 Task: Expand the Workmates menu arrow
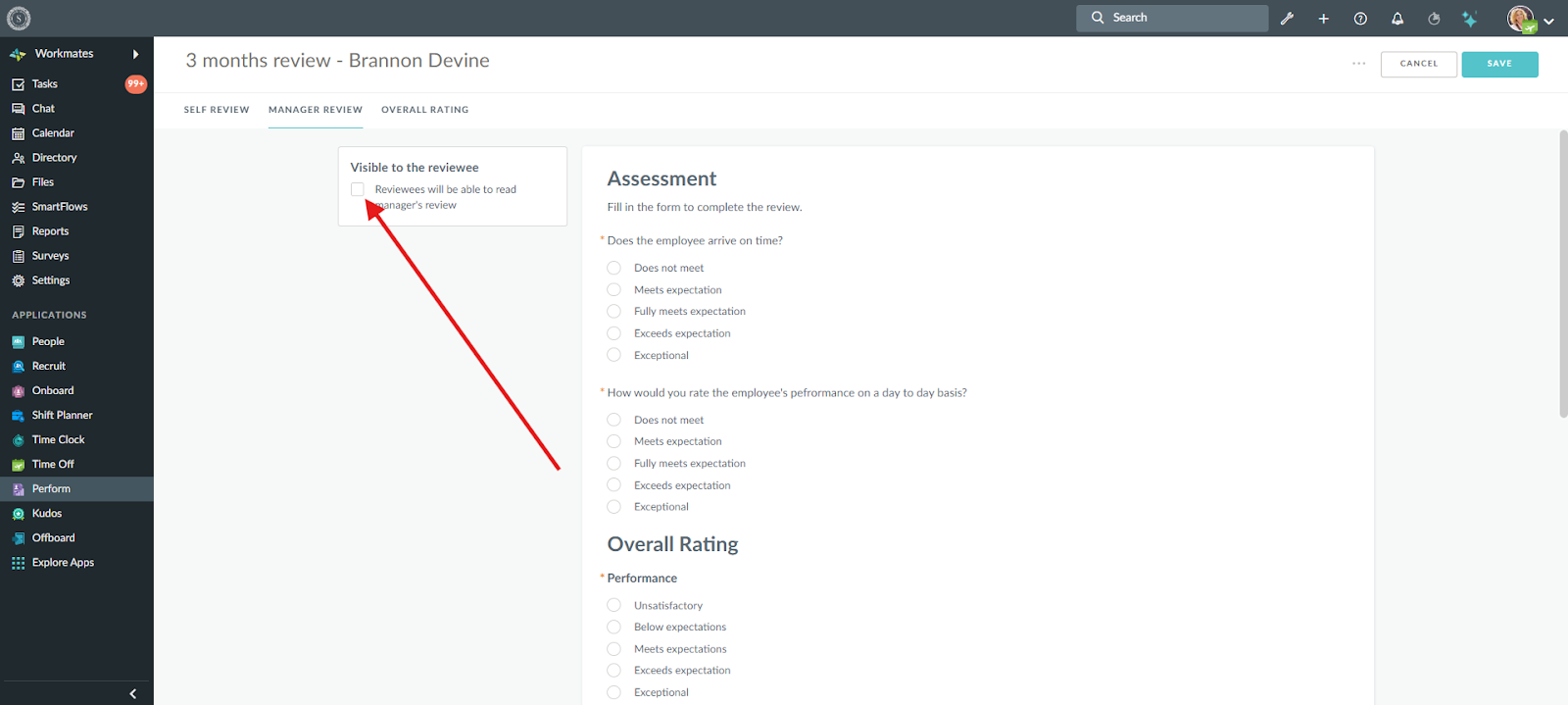click(135, 54)
